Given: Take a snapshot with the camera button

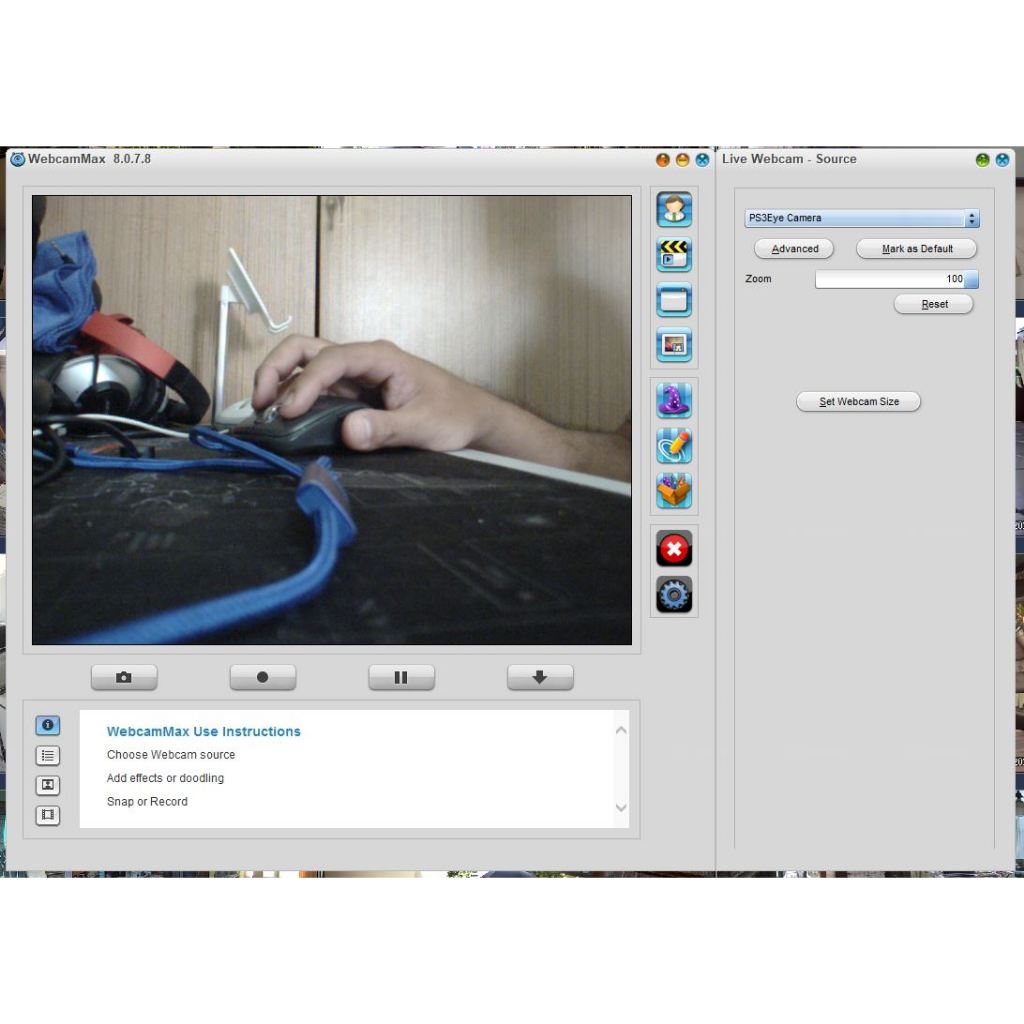Looking at the screenshot, I should 124,677.
